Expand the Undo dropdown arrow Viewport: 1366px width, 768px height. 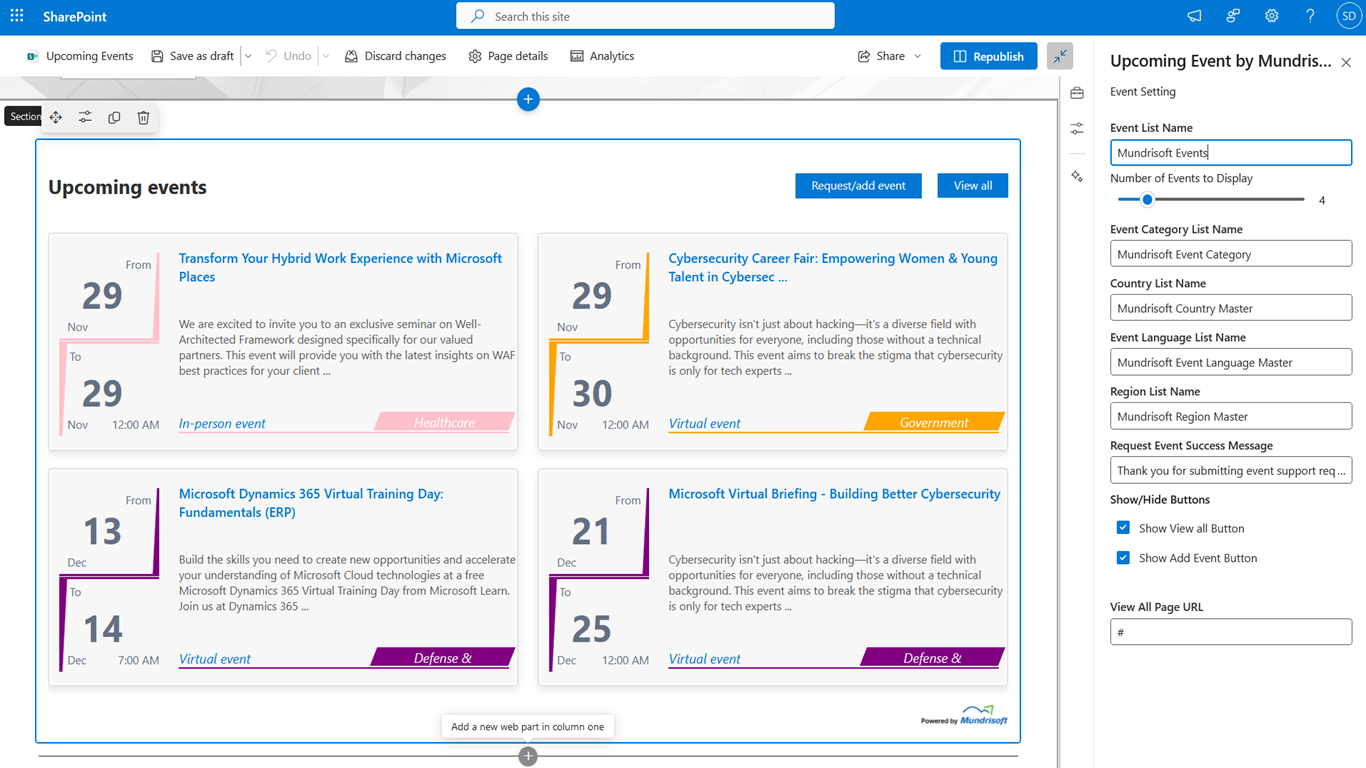(326, 56)
